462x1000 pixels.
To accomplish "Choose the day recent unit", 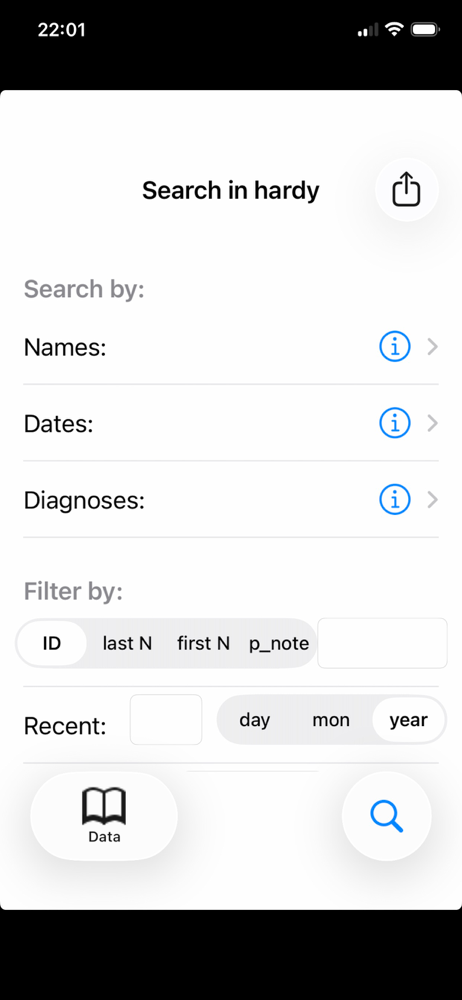I will [255, 719].
